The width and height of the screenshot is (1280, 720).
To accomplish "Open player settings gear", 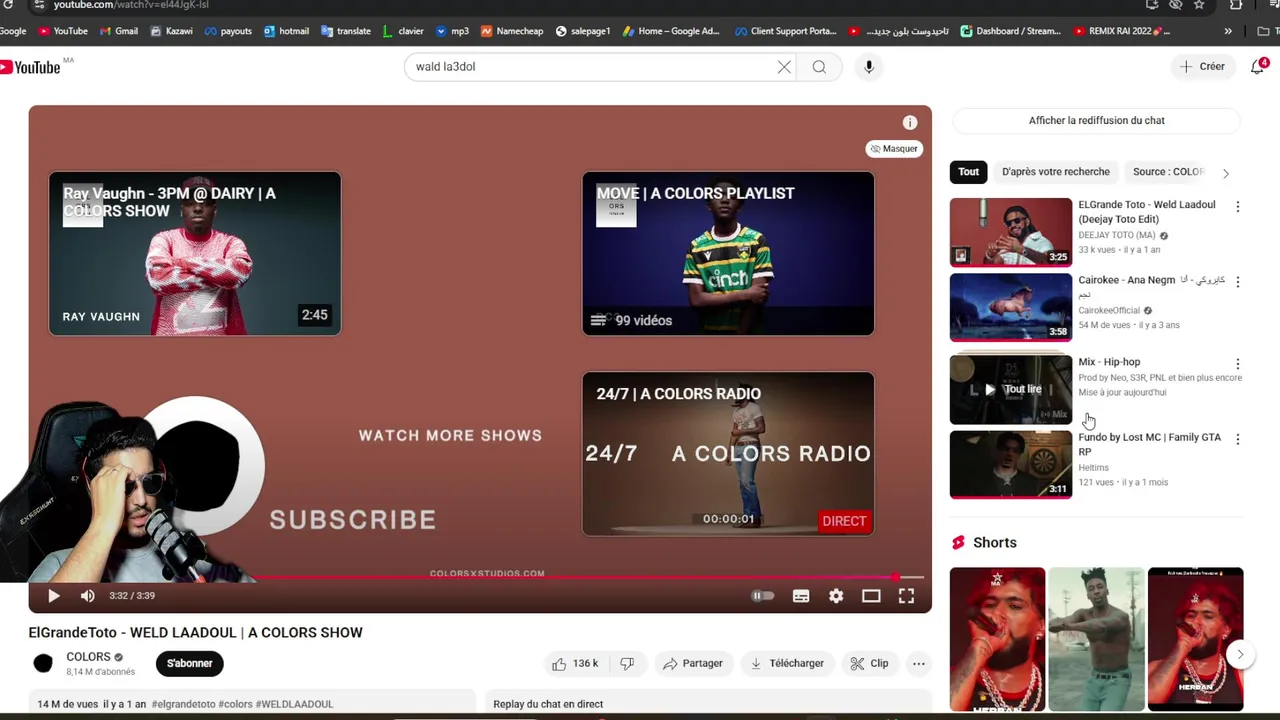I will (x=836, y=596).
